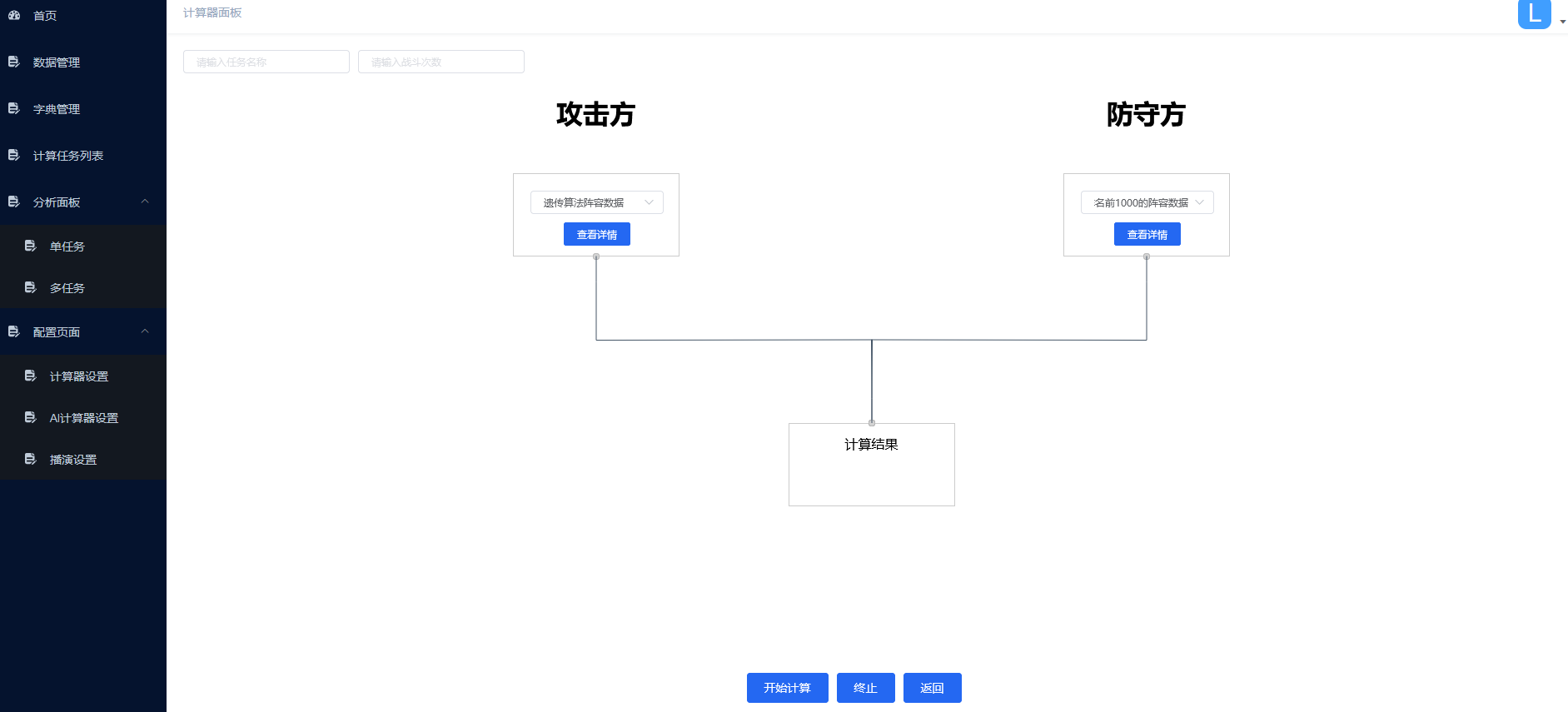This screenshot has width=1568, height=712.
Task: Click the 攻击方 heading
Action: [595, 114]
